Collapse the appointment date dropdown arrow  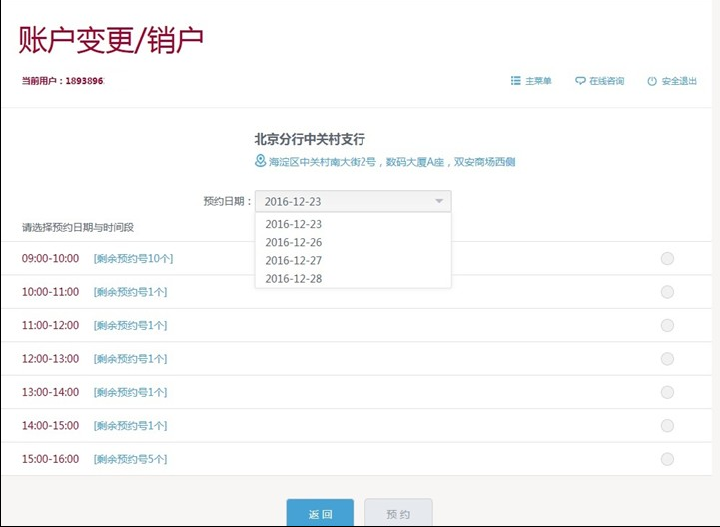(438, 201)
